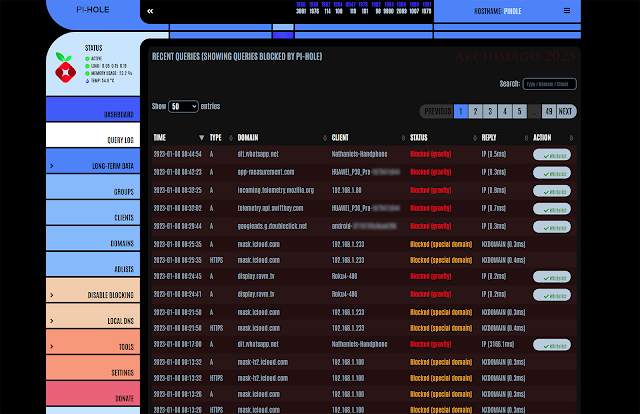Click the Memory usage status line
Viewport: 640px width, 414px height.
click(x=109, y=73)
